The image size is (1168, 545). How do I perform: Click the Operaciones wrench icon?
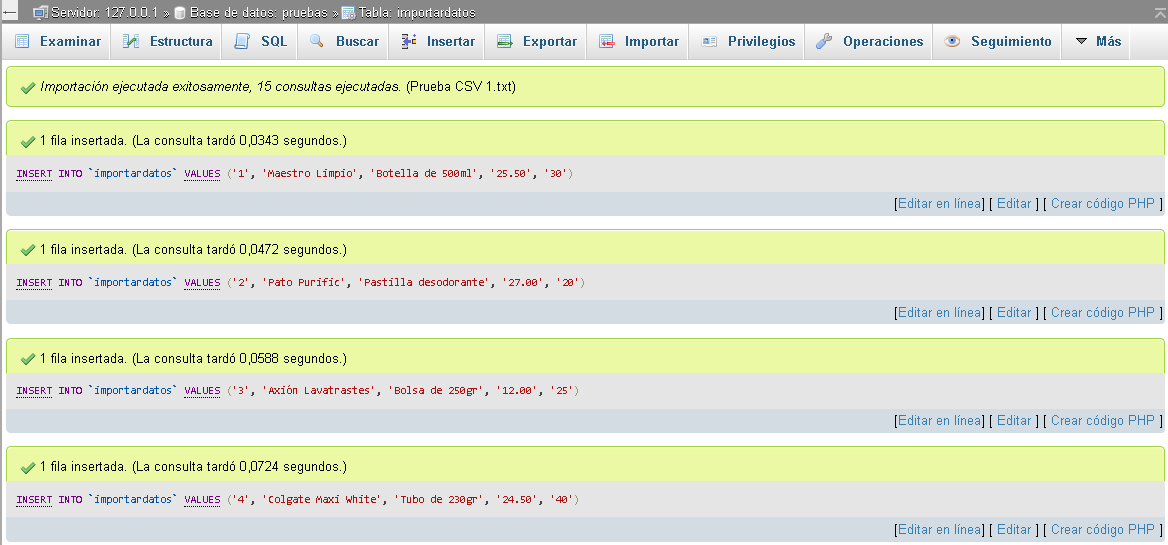pos(824,42)
